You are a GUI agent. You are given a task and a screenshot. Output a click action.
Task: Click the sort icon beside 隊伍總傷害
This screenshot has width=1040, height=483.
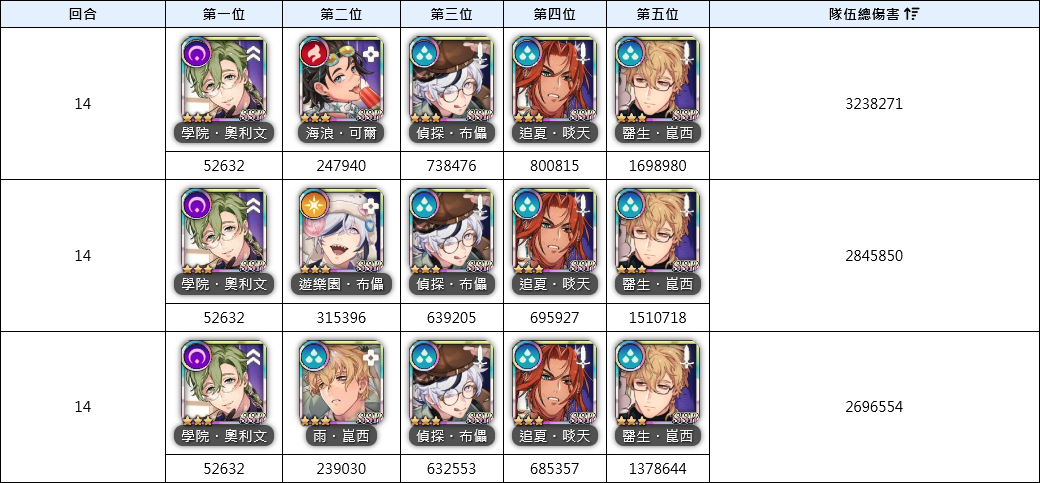click(912, 14)
